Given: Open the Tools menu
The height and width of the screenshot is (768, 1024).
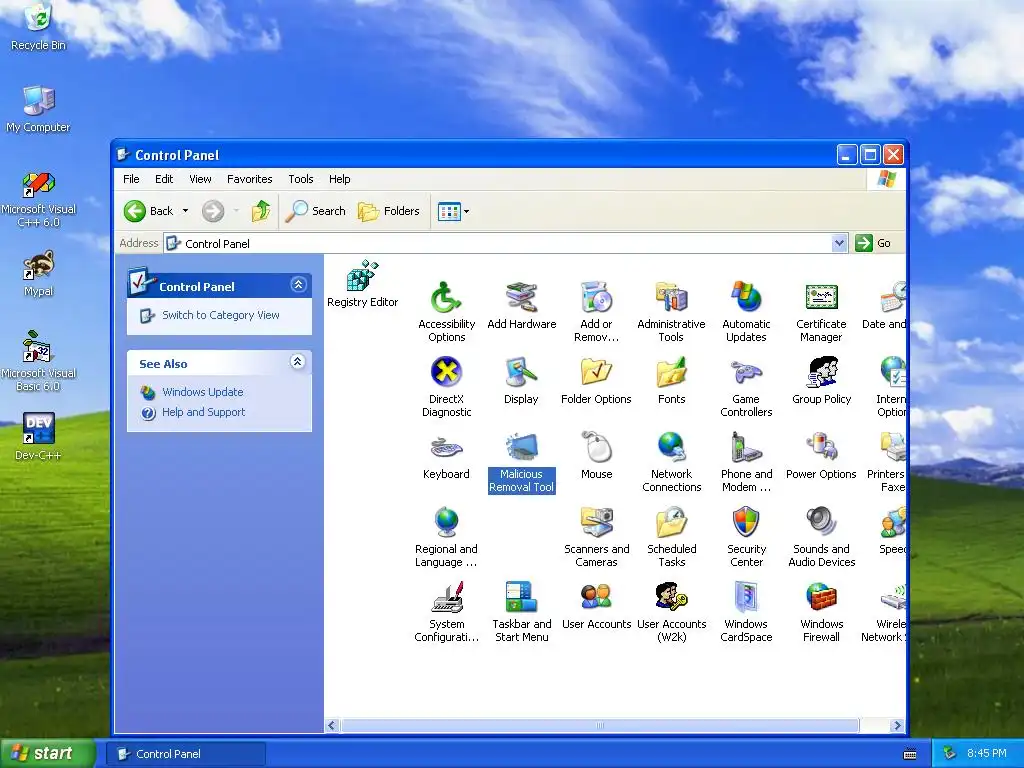Looking at the screenshot, I should click(x=301, y=179).
